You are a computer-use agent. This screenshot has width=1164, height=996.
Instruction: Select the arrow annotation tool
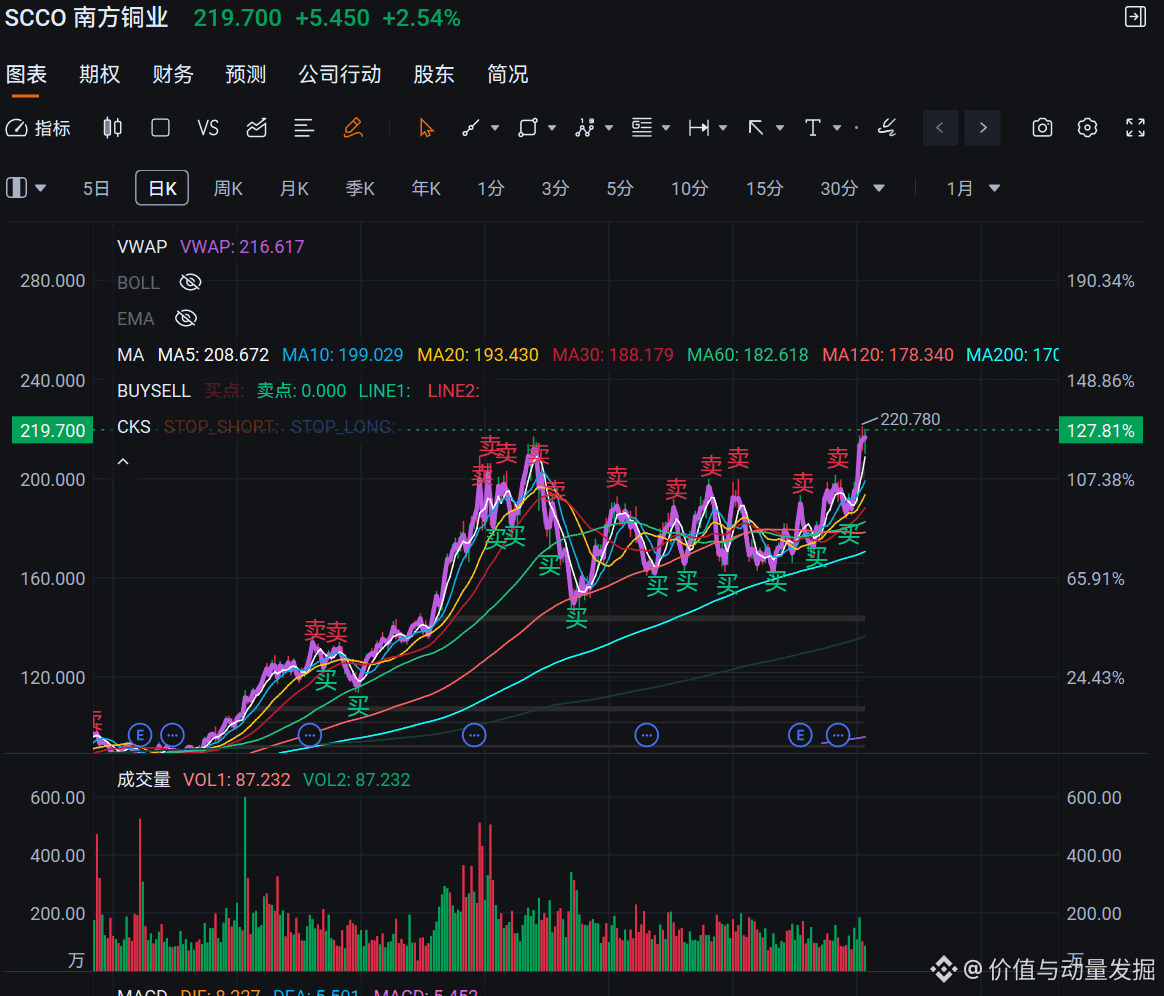pos(756,128)
